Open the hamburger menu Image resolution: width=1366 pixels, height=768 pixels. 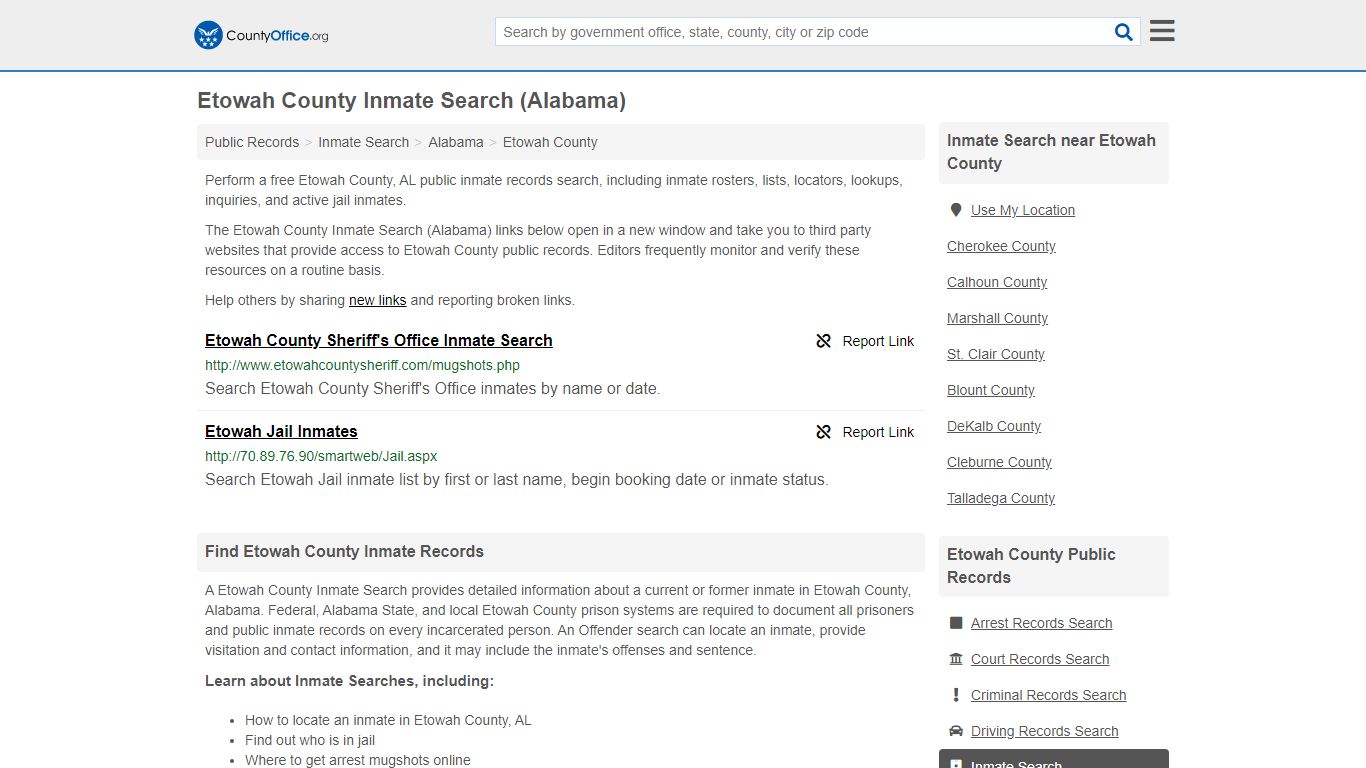pyautogui.click(x=1162, y=31)
